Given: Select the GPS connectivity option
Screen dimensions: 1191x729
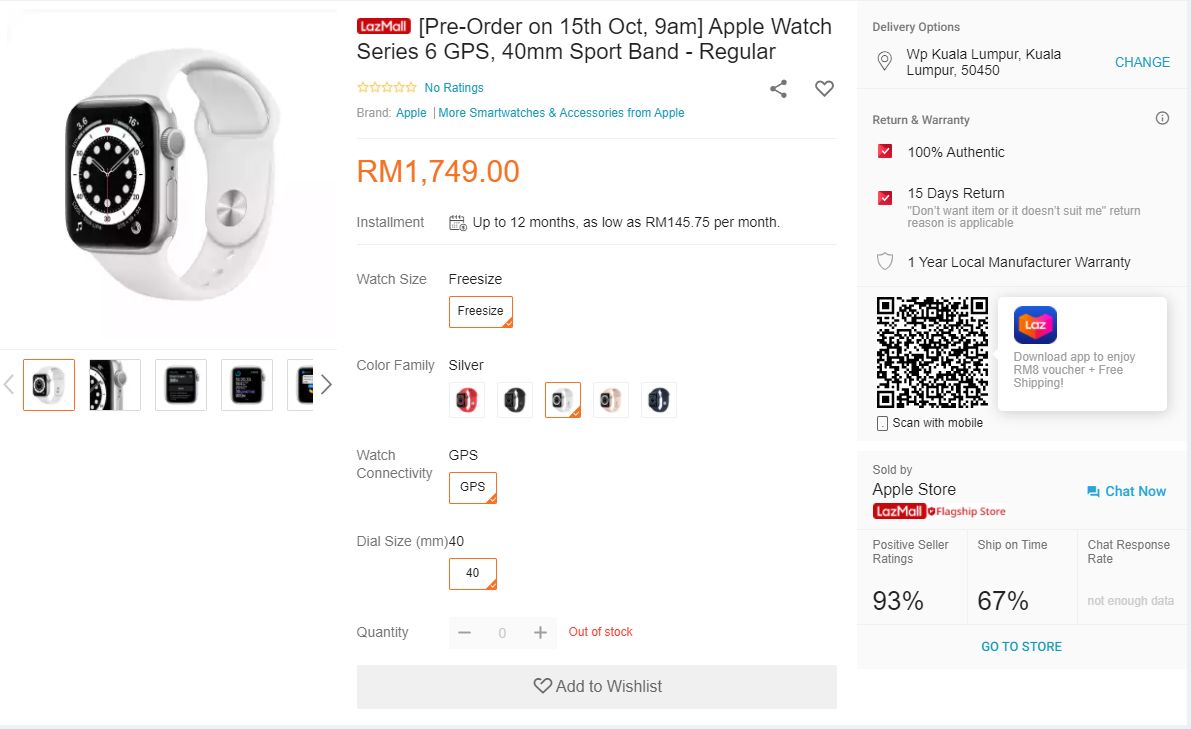Looking at the screenshot, I should [x=473, y=488].
